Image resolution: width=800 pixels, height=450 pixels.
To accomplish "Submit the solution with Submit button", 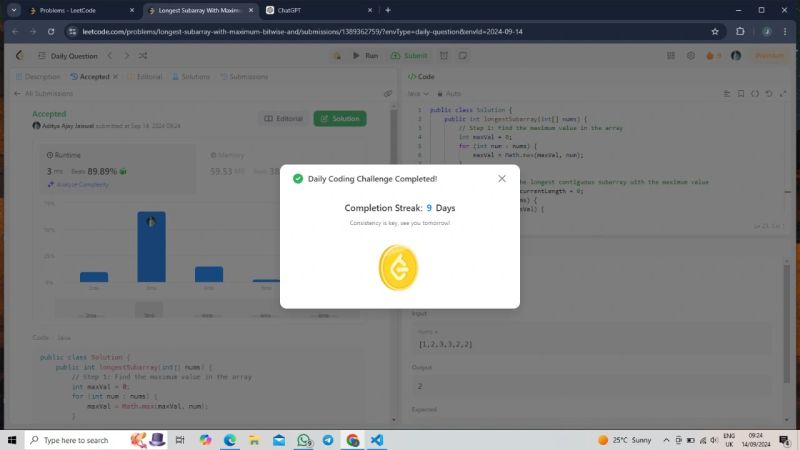I will (409, 56).
